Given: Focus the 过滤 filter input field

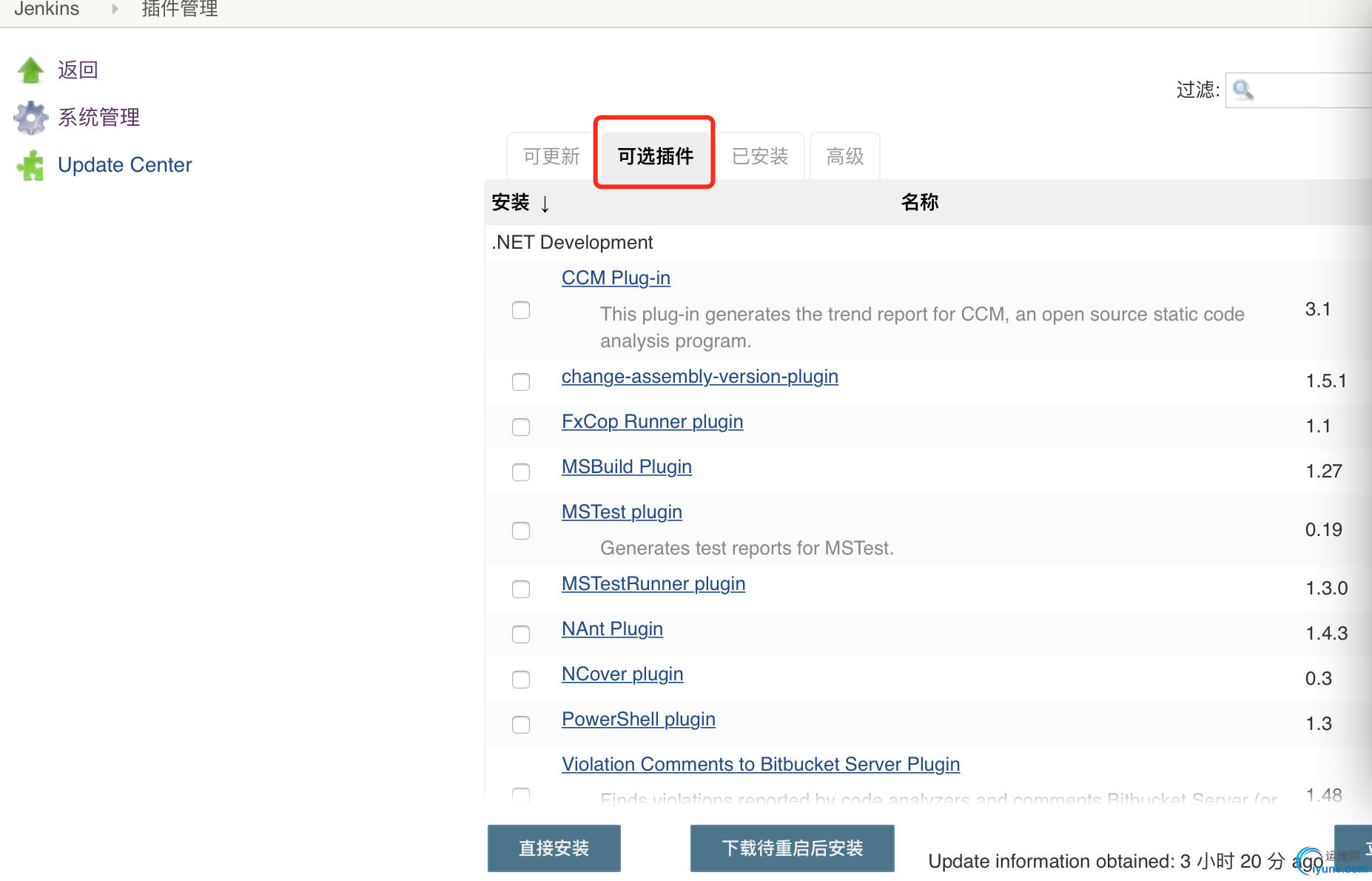Looking at the screenshot, I should point(1298,90).
